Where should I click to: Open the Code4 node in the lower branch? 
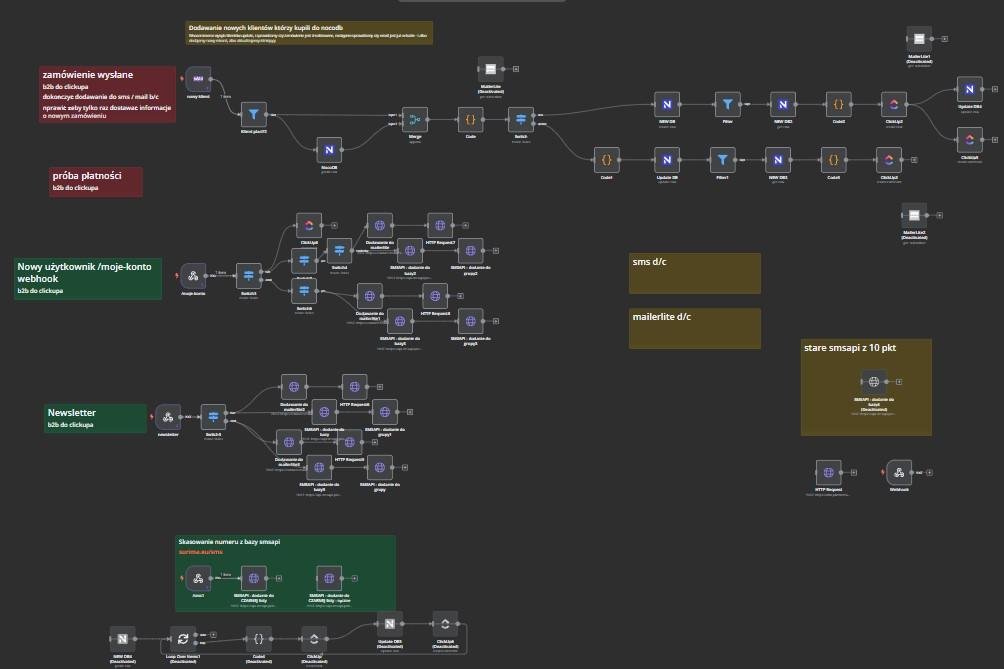click(x=606, y=160)
